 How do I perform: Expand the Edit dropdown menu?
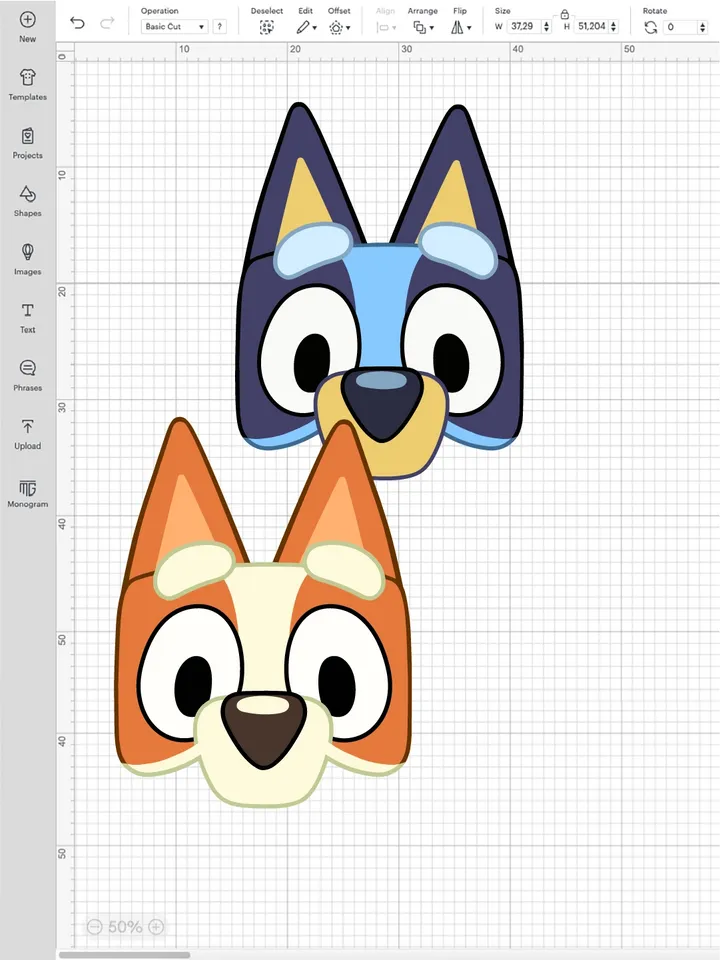(x=306, y=28)
